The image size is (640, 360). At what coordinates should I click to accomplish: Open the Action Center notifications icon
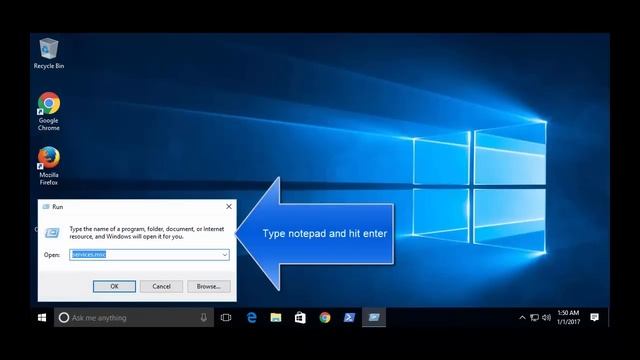click(x=595, y=317)
